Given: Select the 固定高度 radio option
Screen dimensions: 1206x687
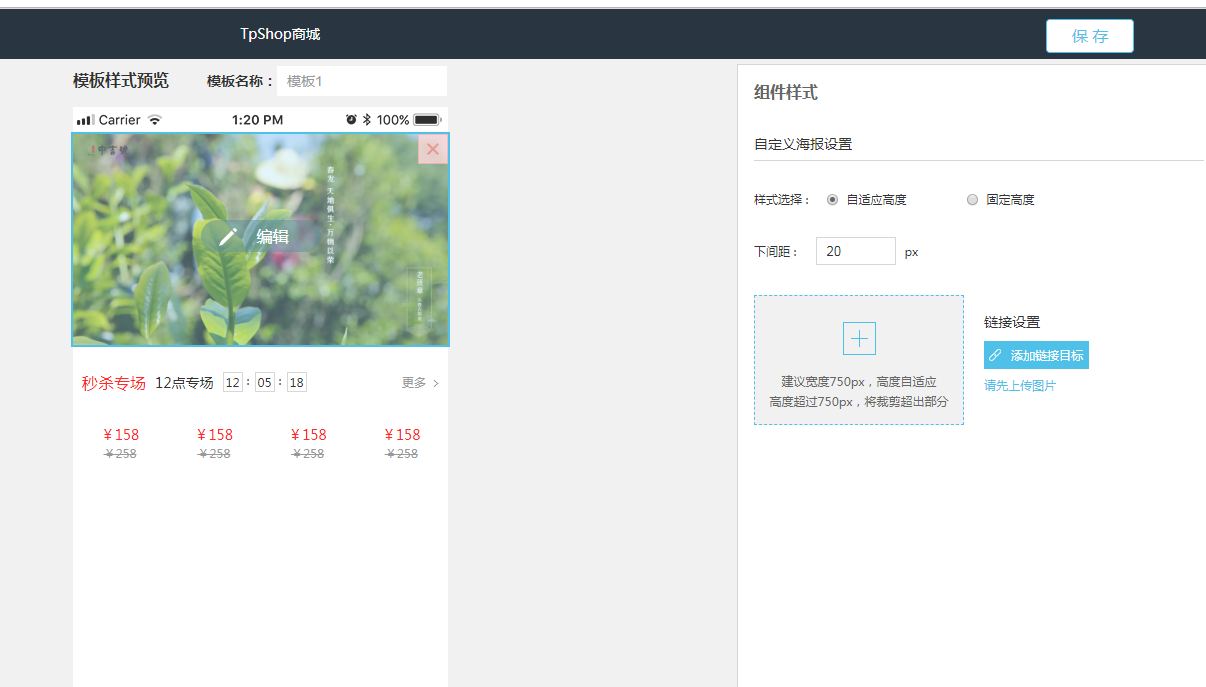Looking at the screenshot, I should click(972, 200).
